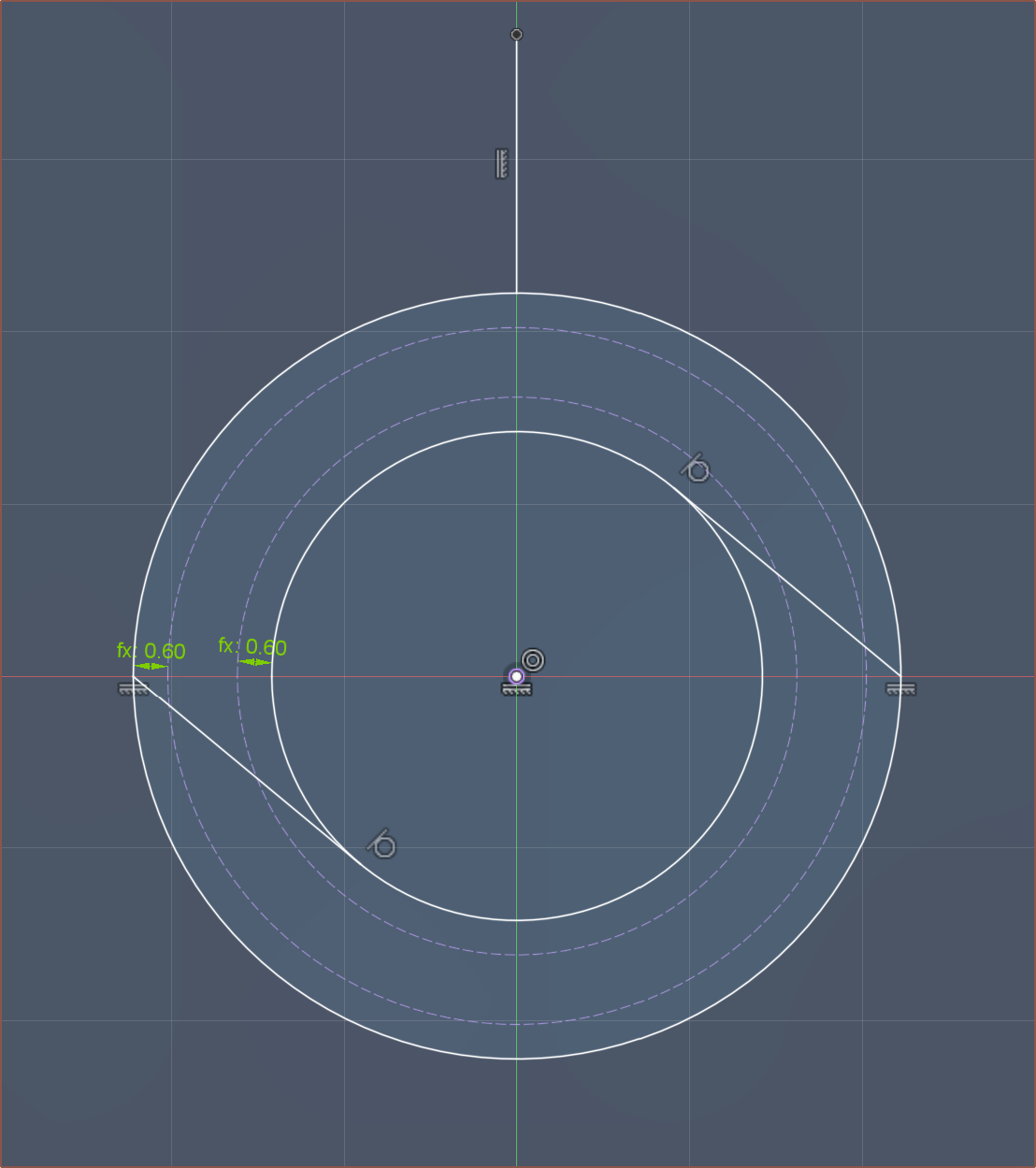Click the upper-right tangent constraint glyph
Screen dimensions: 1036x1168
(x=698, y=469)
